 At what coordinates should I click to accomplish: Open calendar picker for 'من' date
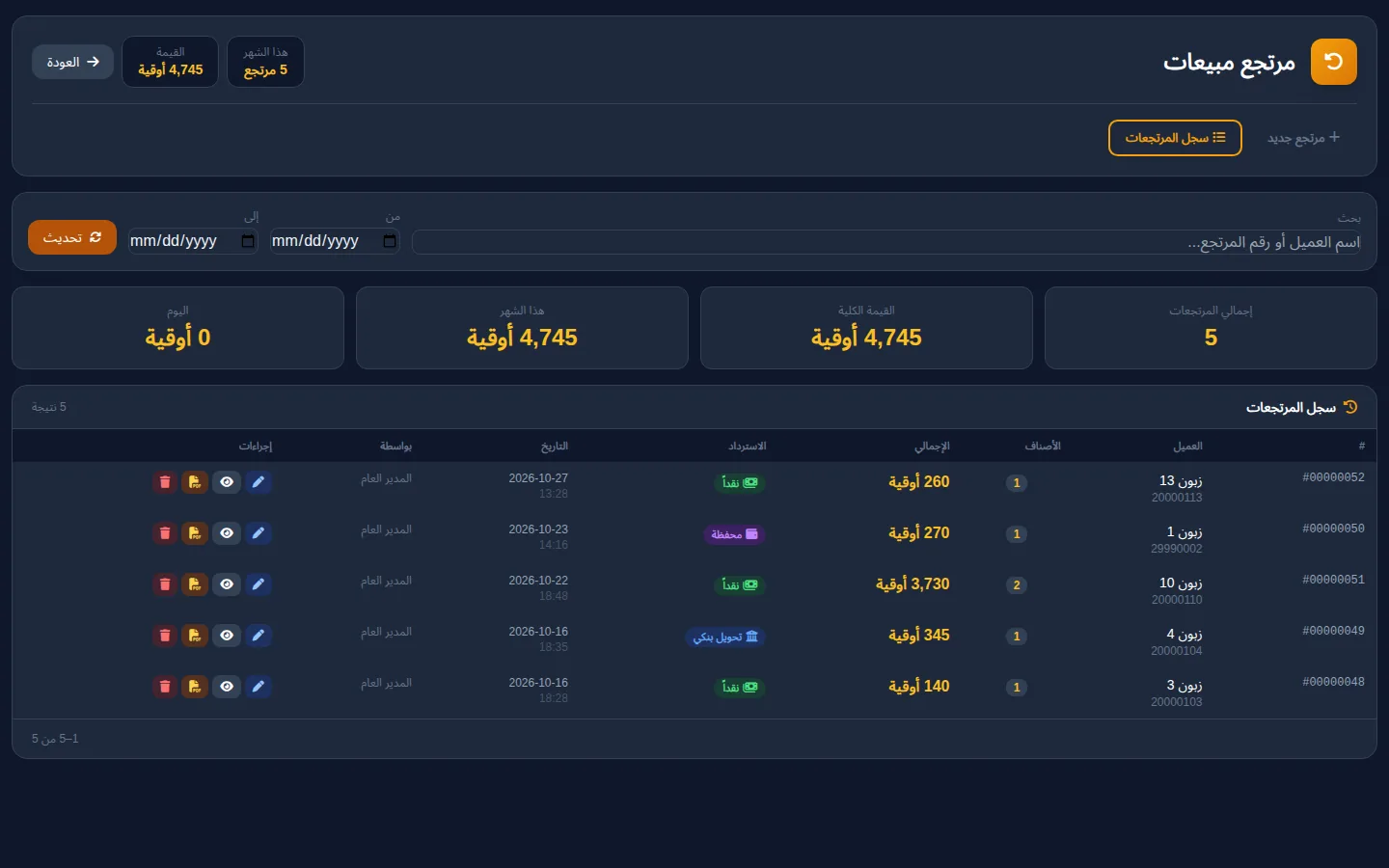click(390, 241)
